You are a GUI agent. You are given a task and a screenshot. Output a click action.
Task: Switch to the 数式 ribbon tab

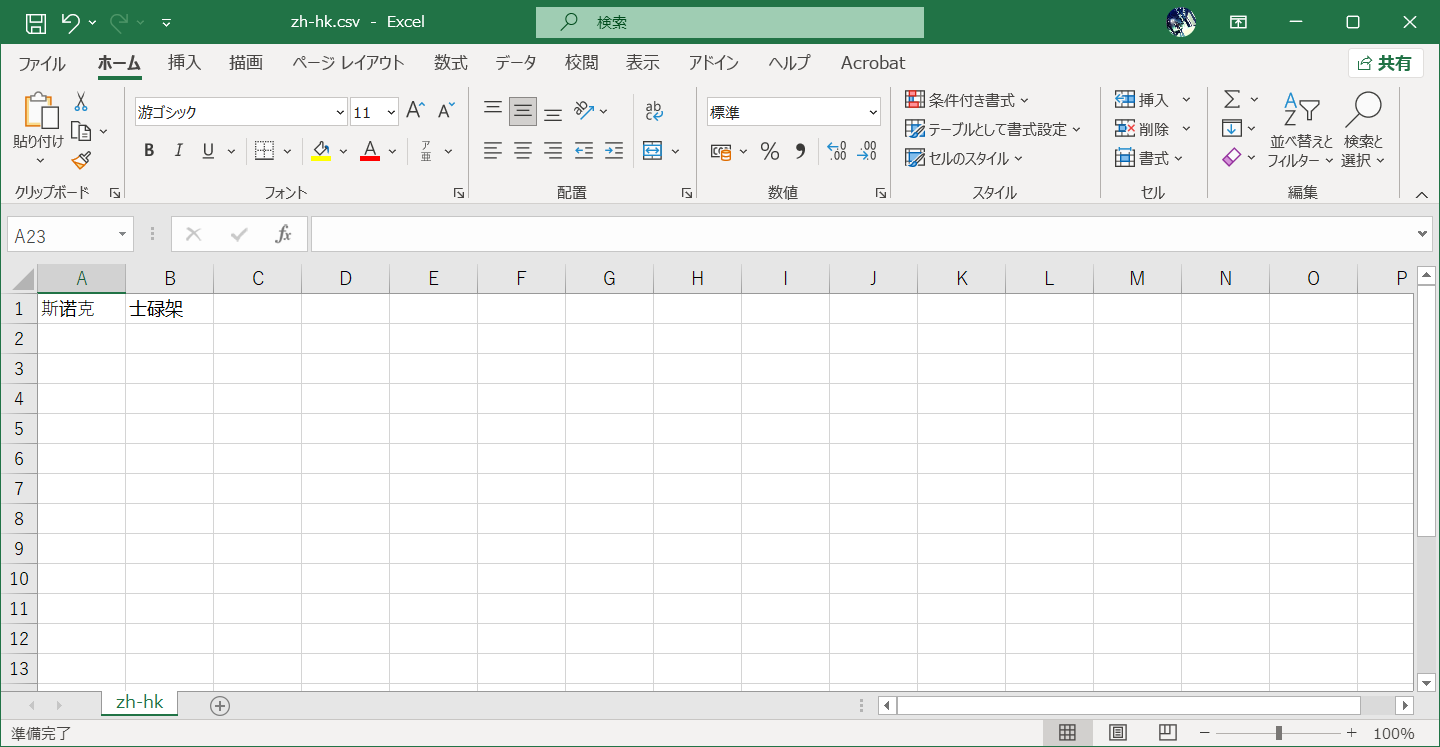click(451, 62)
